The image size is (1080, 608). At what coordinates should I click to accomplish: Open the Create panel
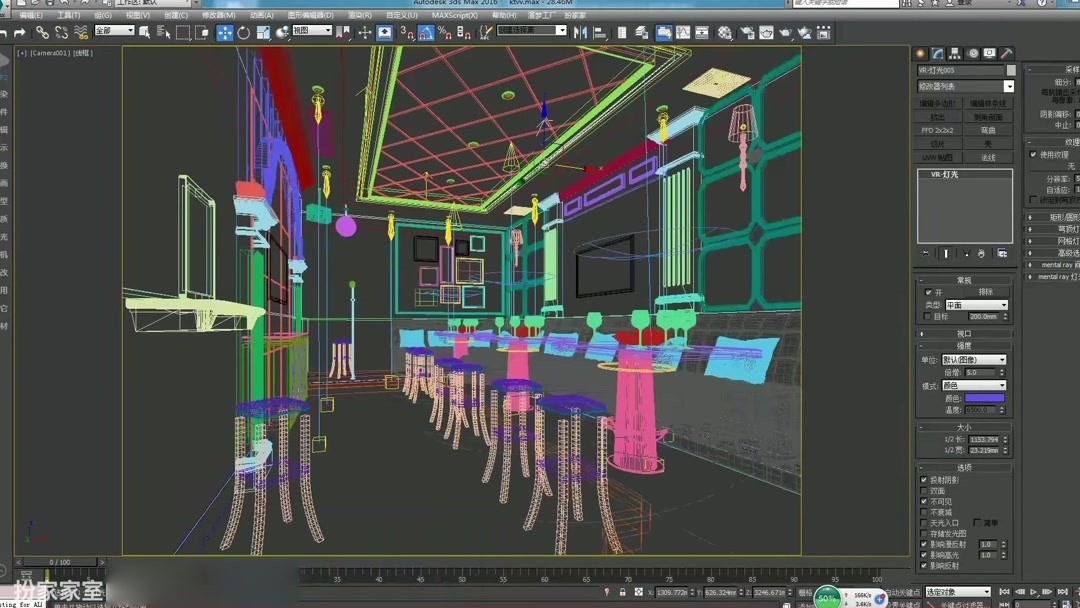(x=919, y=52)
